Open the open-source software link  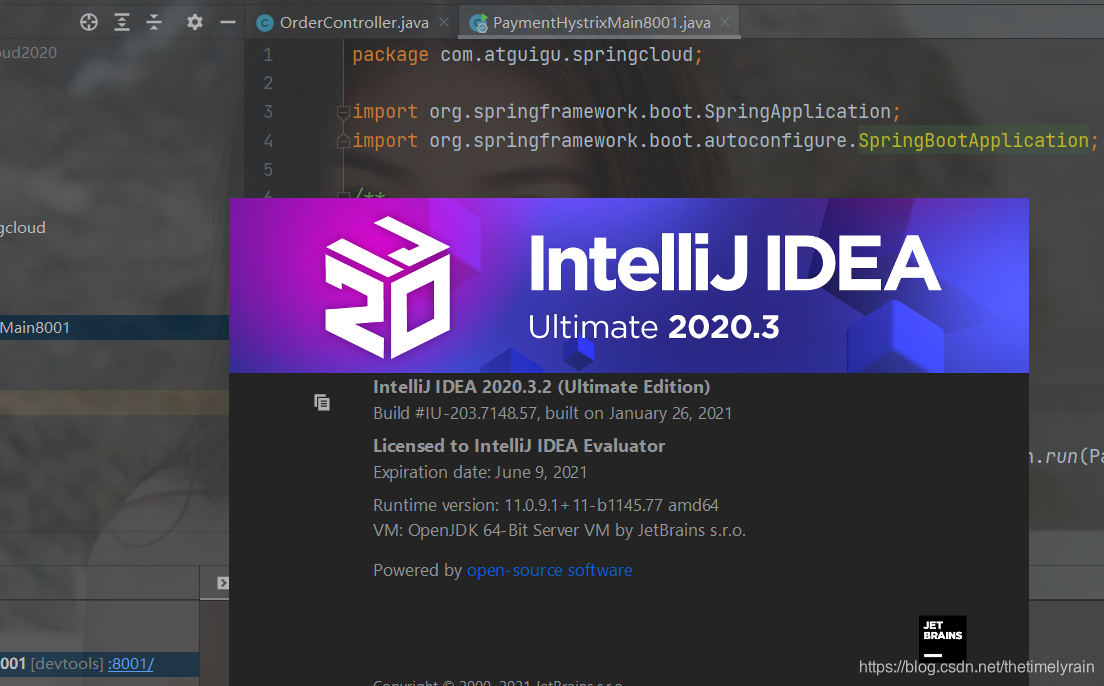pyautogui.click(x=549, y=570)
